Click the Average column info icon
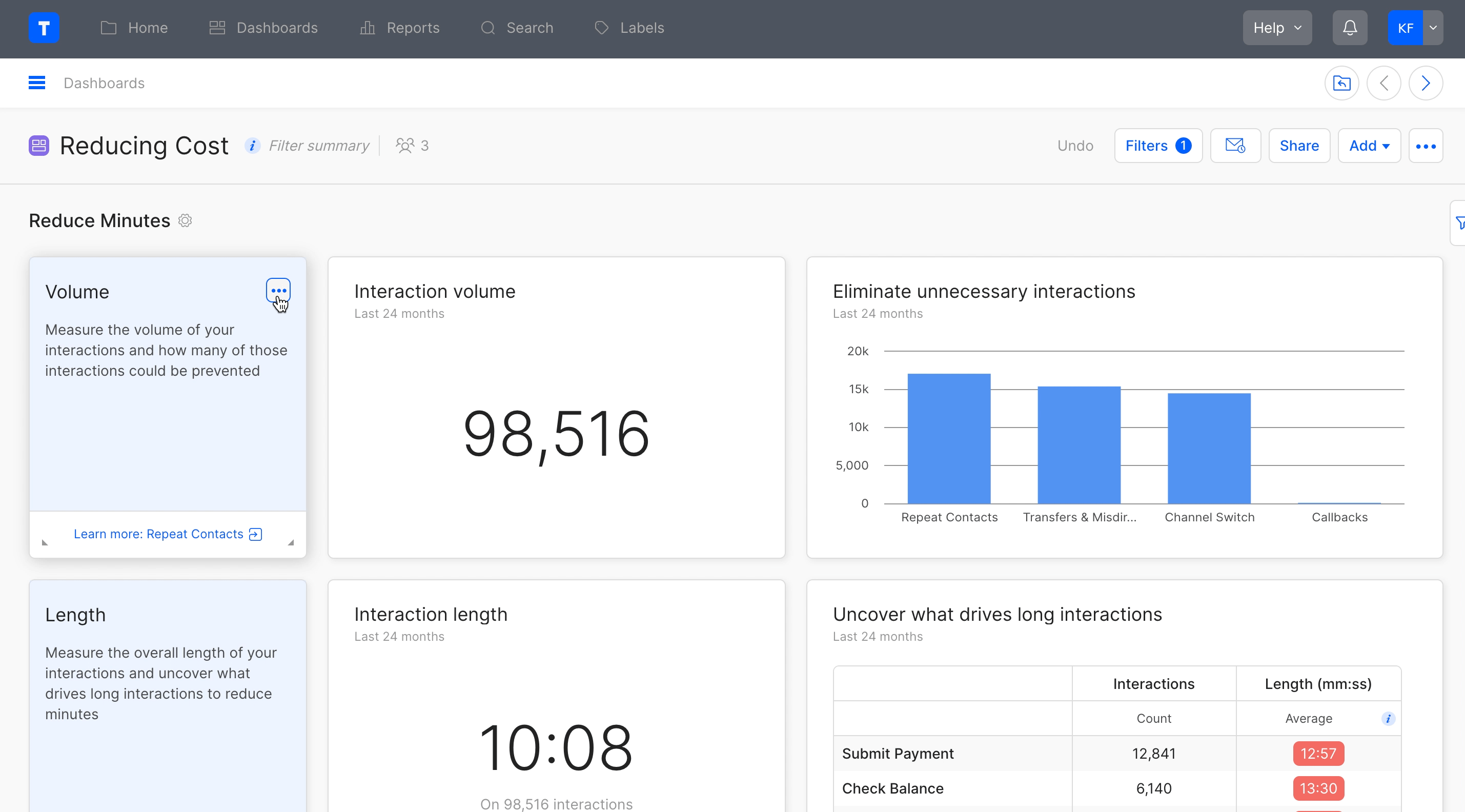The height and width of the screenshot is (812, 1465). pos(1388,719)
